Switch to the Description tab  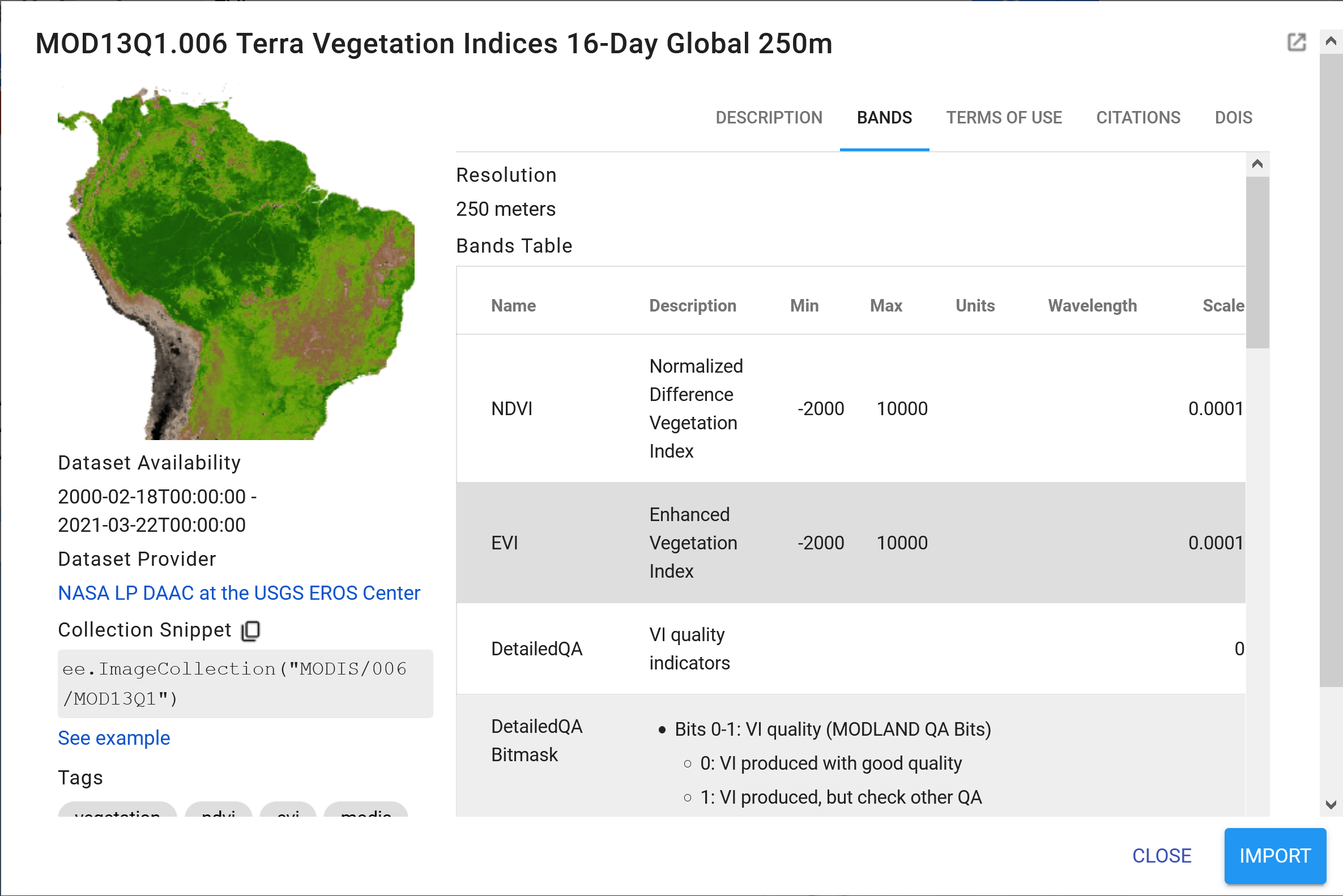click(x=769, y=118)
